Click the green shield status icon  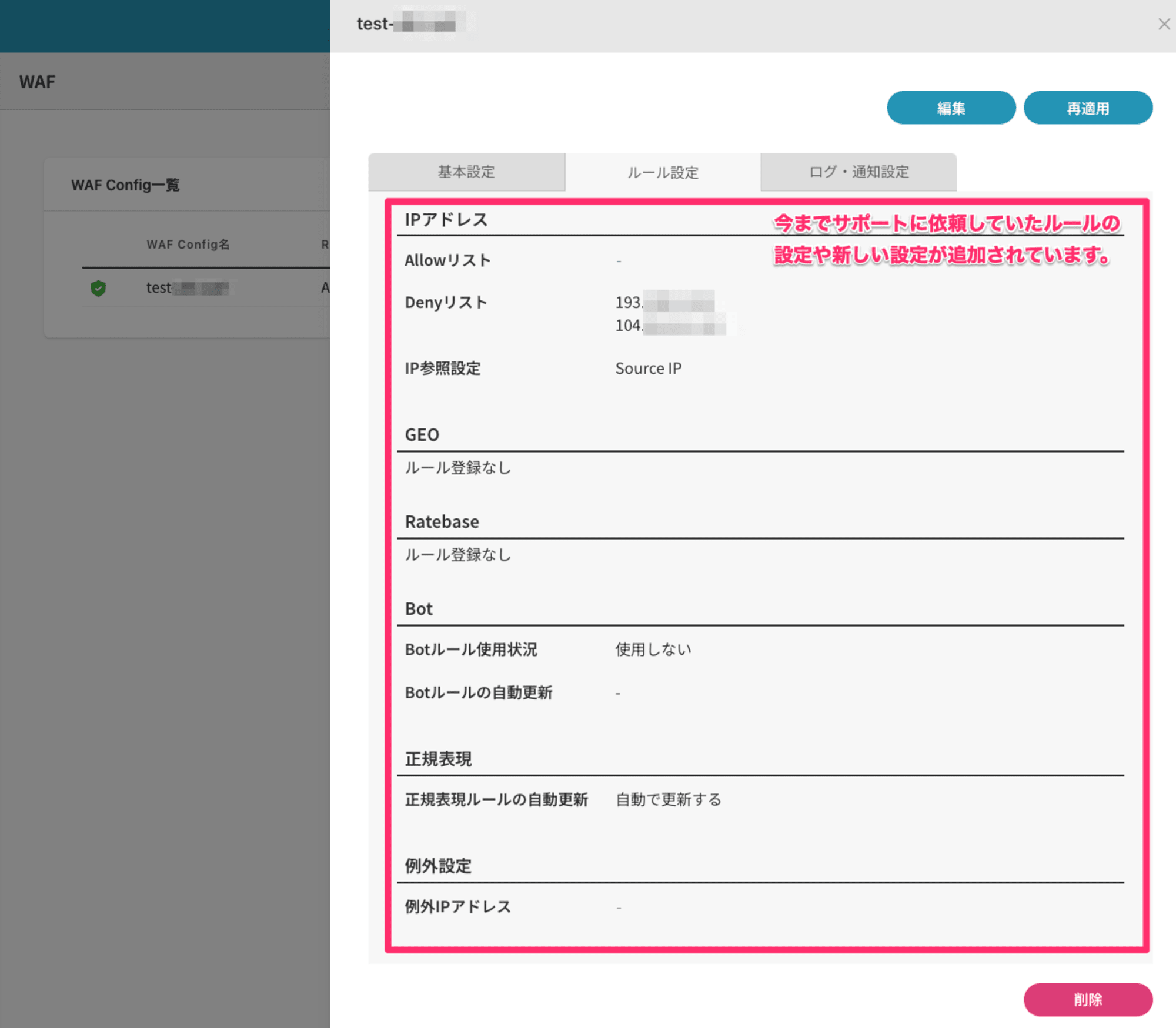point(98,288)
